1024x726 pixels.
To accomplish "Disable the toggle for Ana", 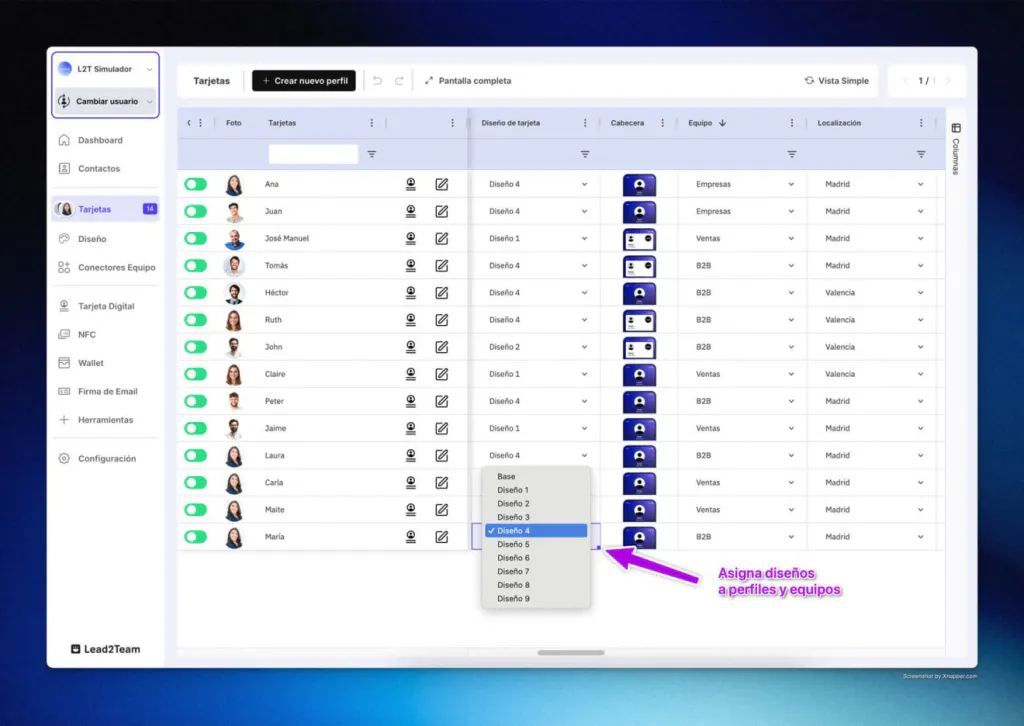I will (x=195, y=184).
